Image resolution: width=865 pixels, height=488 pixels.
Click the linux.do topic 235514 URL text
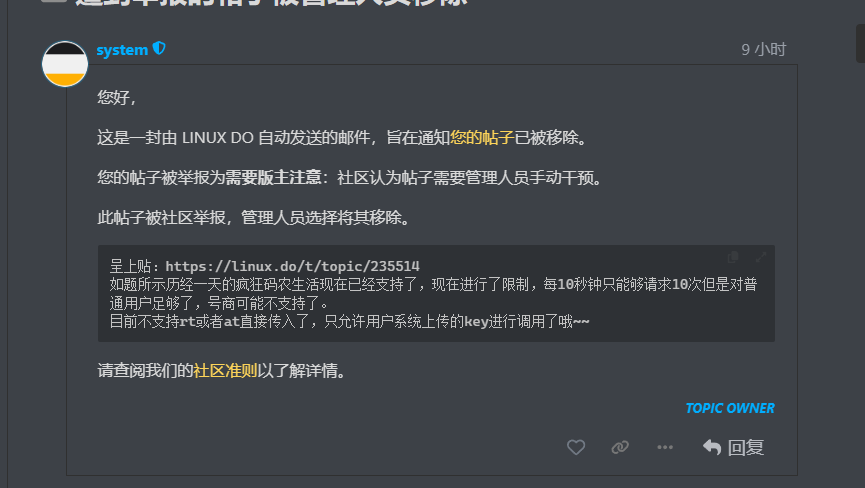(x=292, y=266)
